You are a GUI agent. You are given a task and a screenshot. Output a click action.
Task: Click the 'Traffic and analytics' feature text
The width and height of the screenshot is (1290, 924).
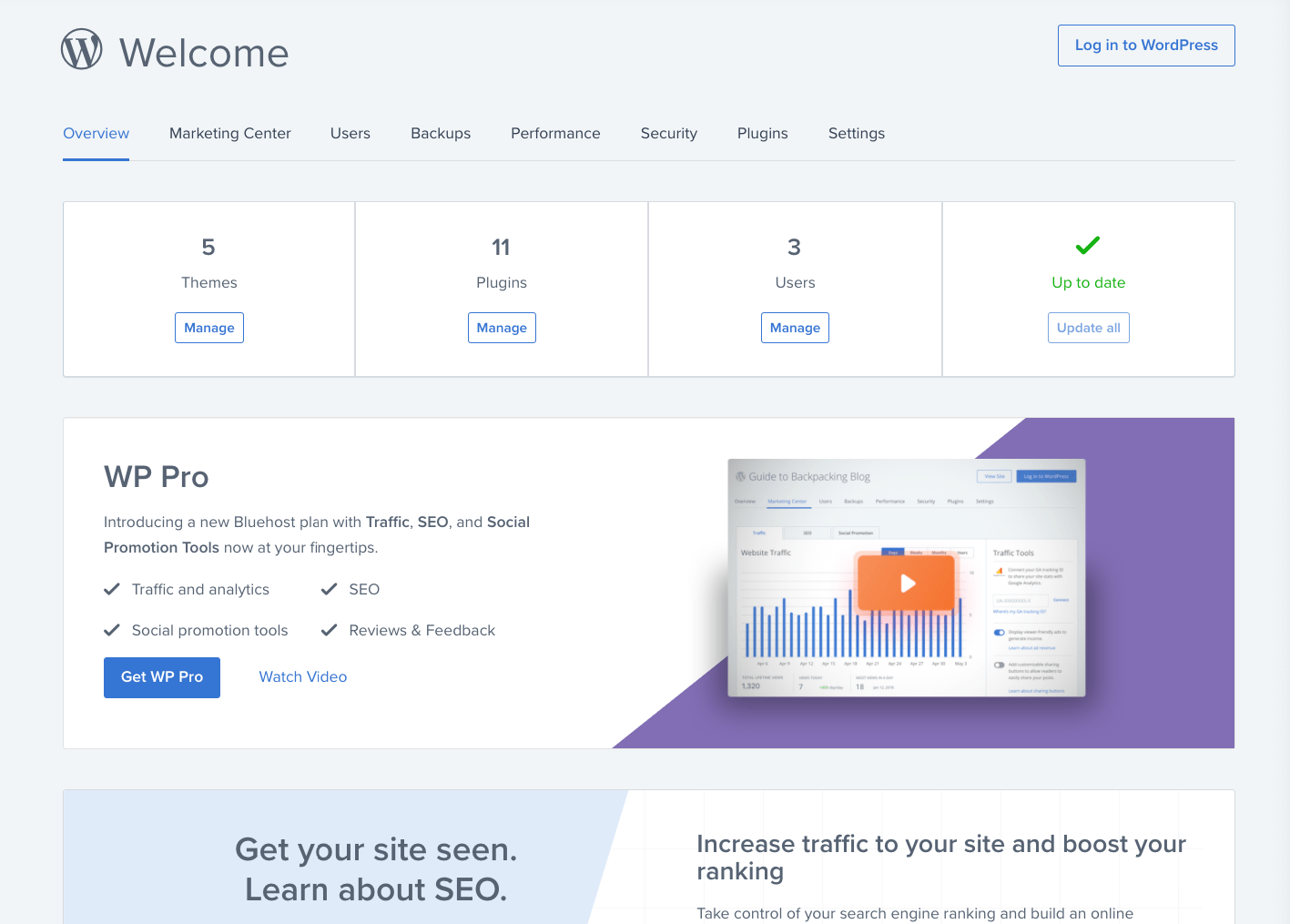coord(200,589)
